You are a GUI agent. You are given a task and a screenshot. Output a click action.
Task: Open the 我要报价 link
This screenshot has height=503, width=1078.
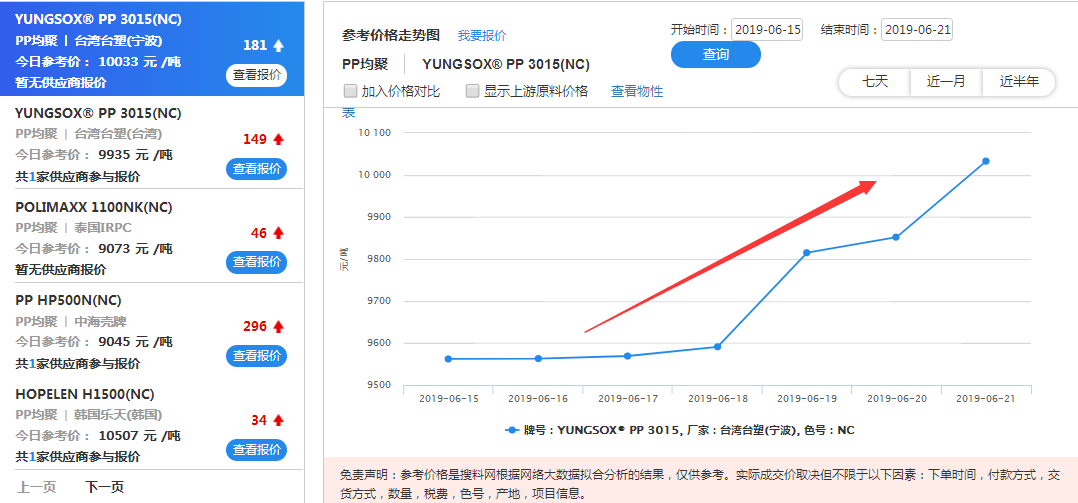tap(482, 35)
